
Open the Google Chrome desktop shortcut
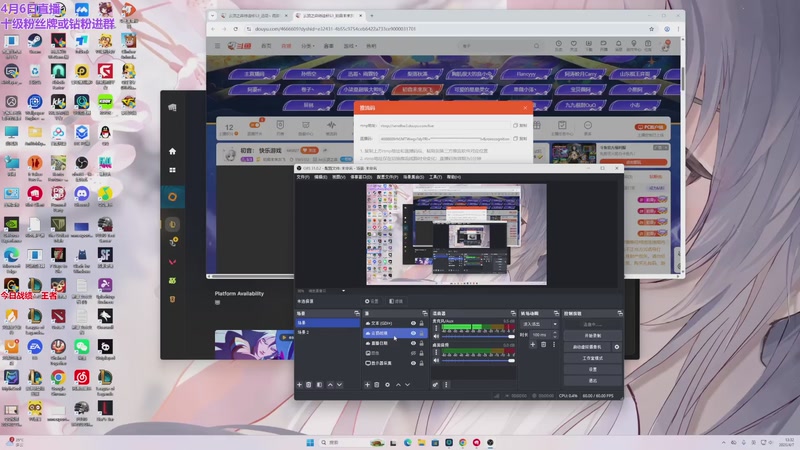point(58,380)
